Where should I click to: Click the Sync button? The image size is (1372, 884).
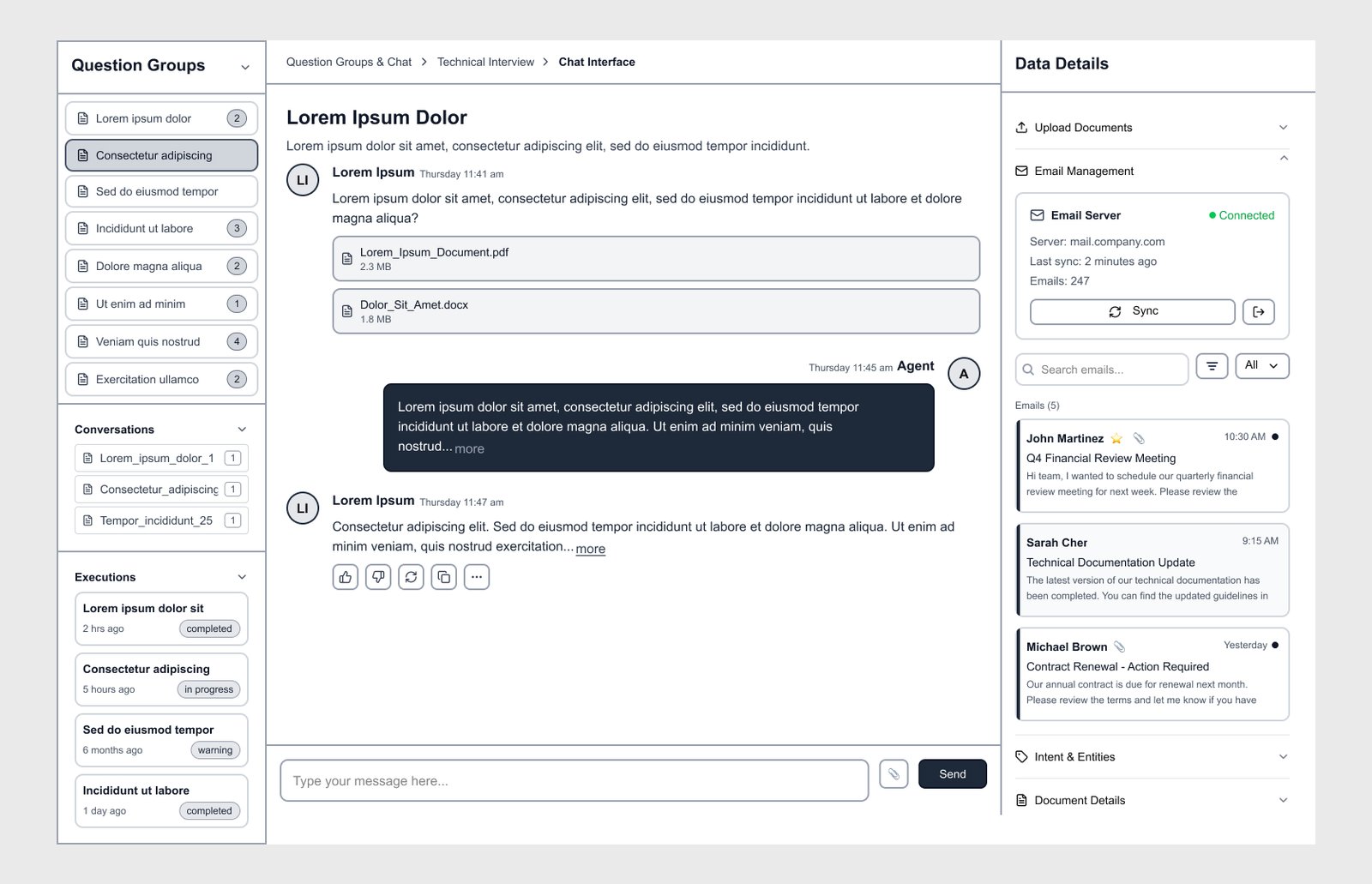(1132, 312)
